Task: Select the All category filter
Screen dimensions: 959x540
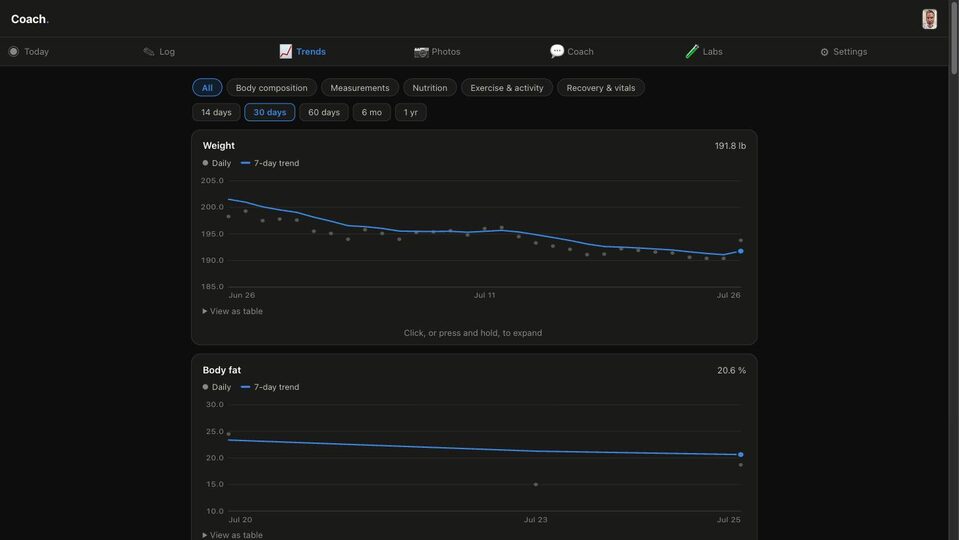Action: pos(207,87)
